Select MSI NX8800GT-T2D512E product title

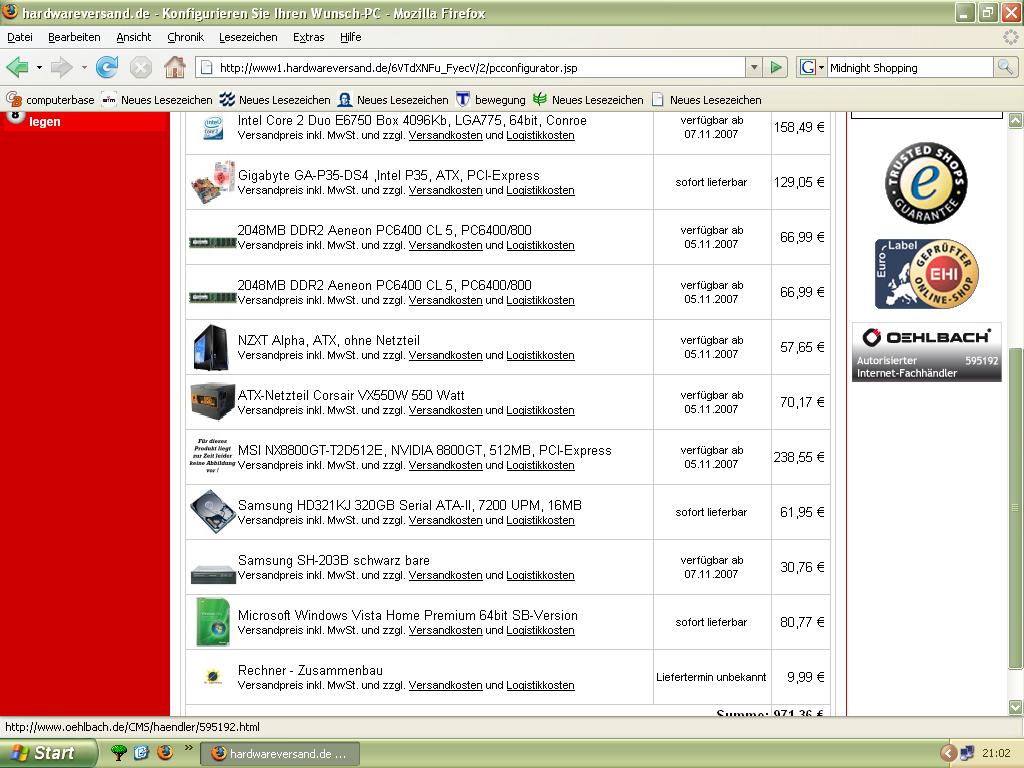tap(424, 450)
